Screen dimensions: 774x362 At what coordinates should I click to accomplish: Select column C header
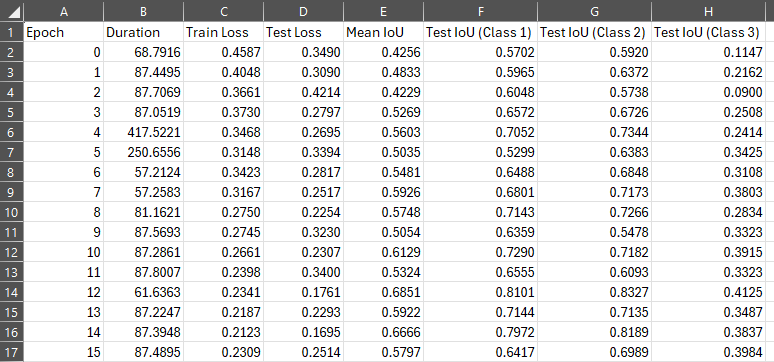pos(223,12)
